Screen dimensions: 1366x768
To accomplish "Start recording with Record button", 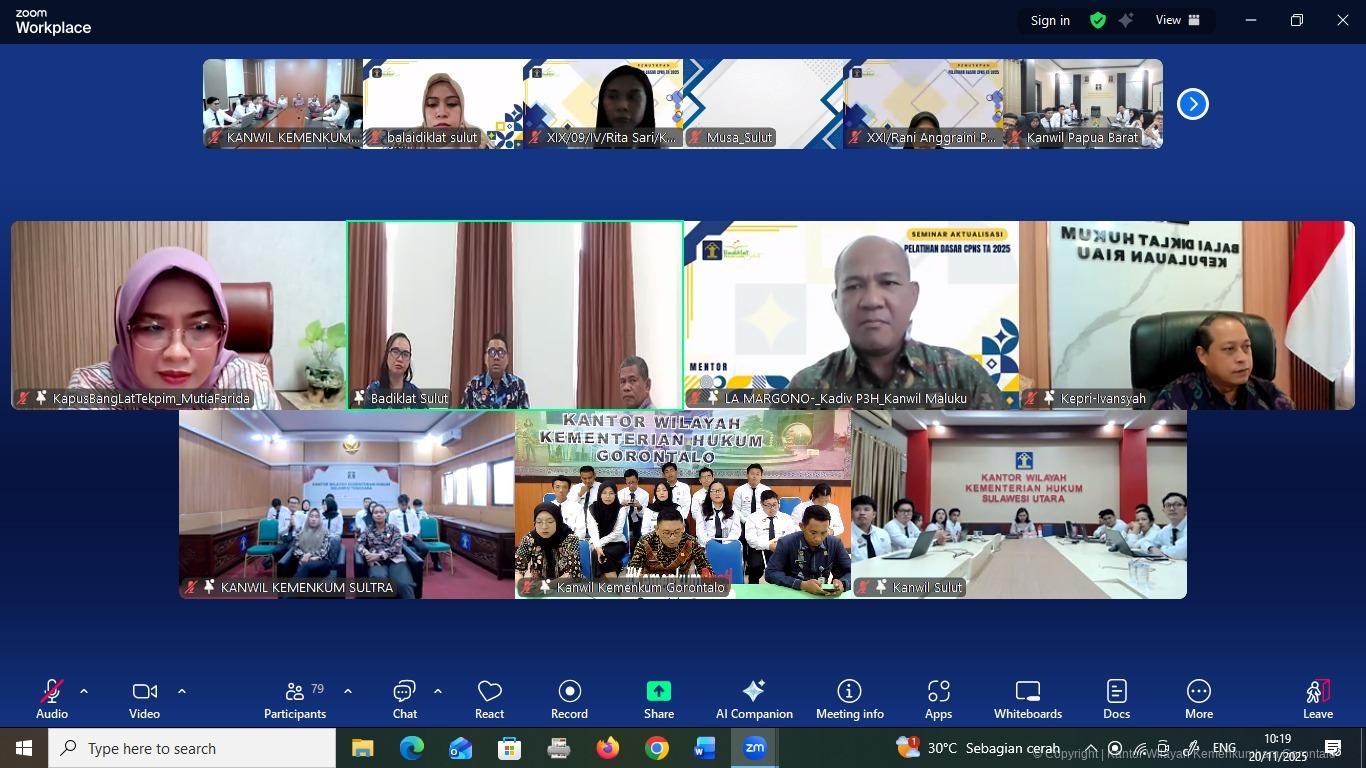I will [x=569, y=699].
